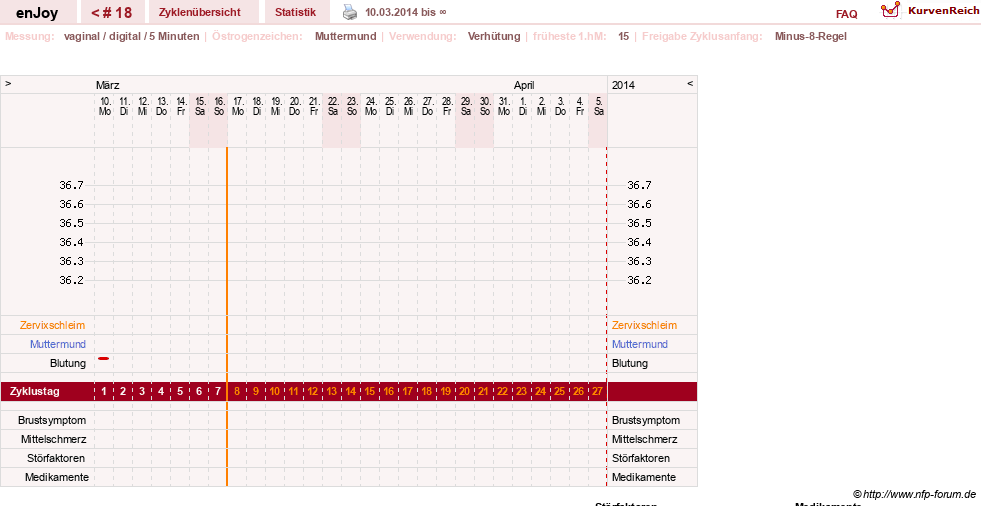Select cycle day 1 cell
The width and height of the screenshot is (981, 506).
point(104,392)
